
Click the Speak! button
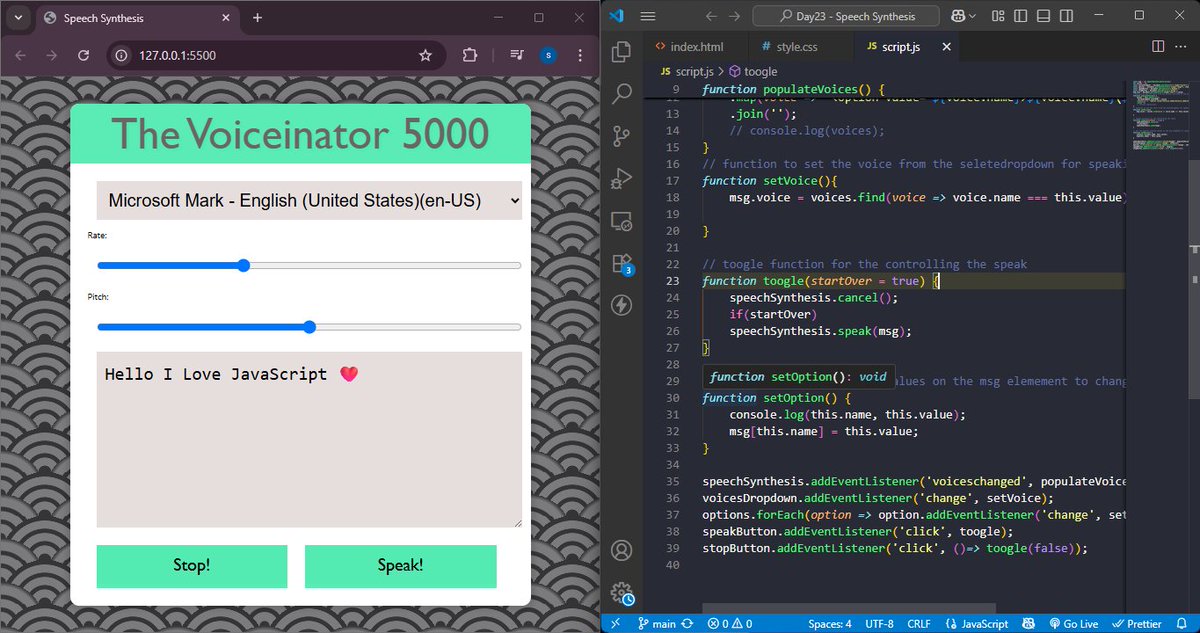tap(401, 566)
